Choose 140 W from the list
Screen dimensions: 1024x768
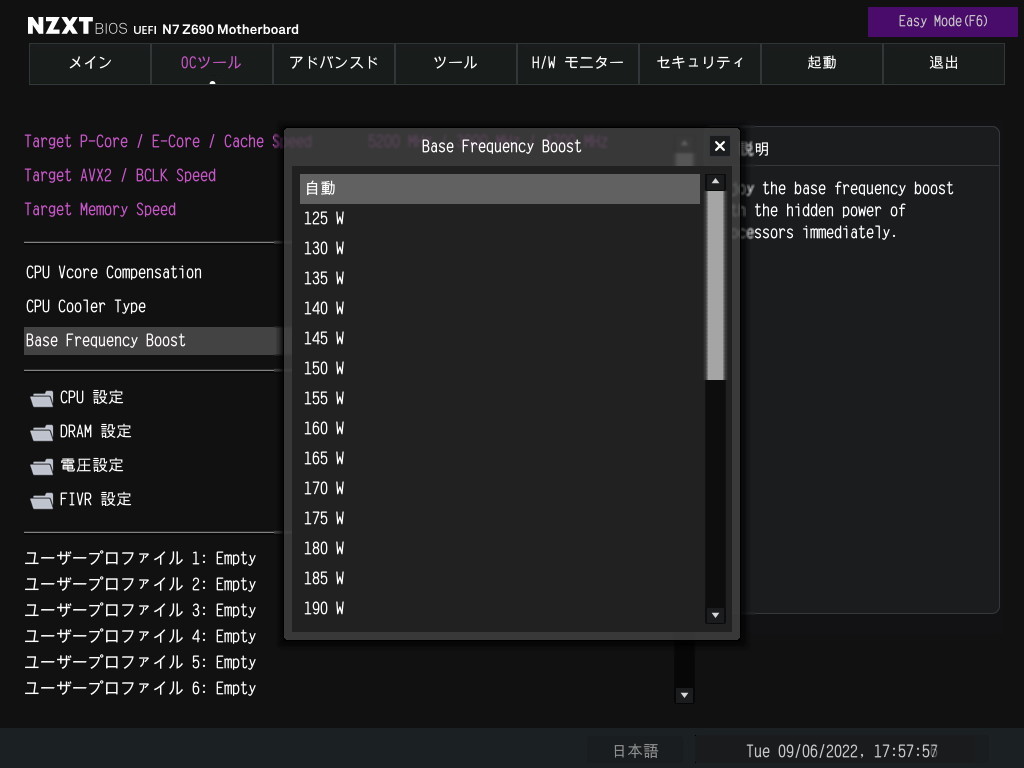coord(500,309)
